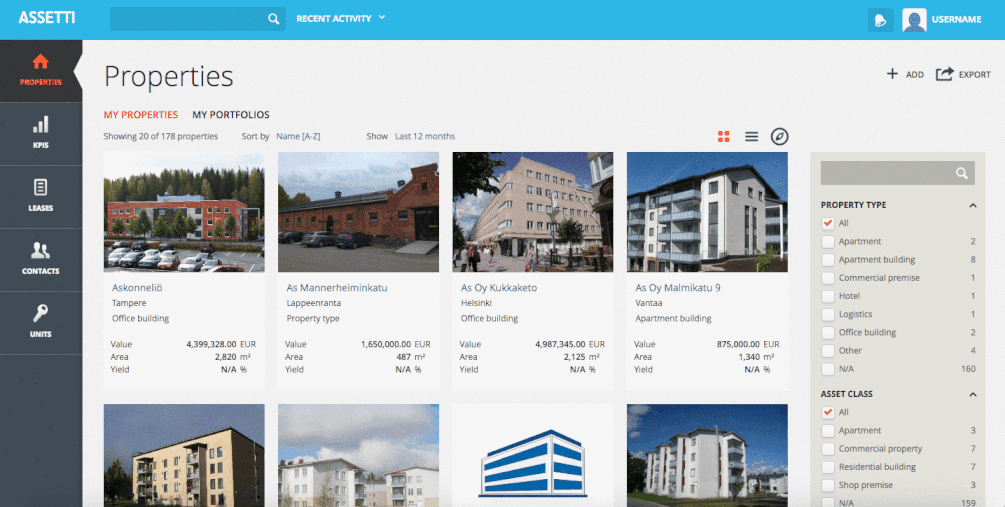The width and height of the screenshot is (1005, 507).
Task: Click the filter panel search field
Action: (x=885, y=173)
